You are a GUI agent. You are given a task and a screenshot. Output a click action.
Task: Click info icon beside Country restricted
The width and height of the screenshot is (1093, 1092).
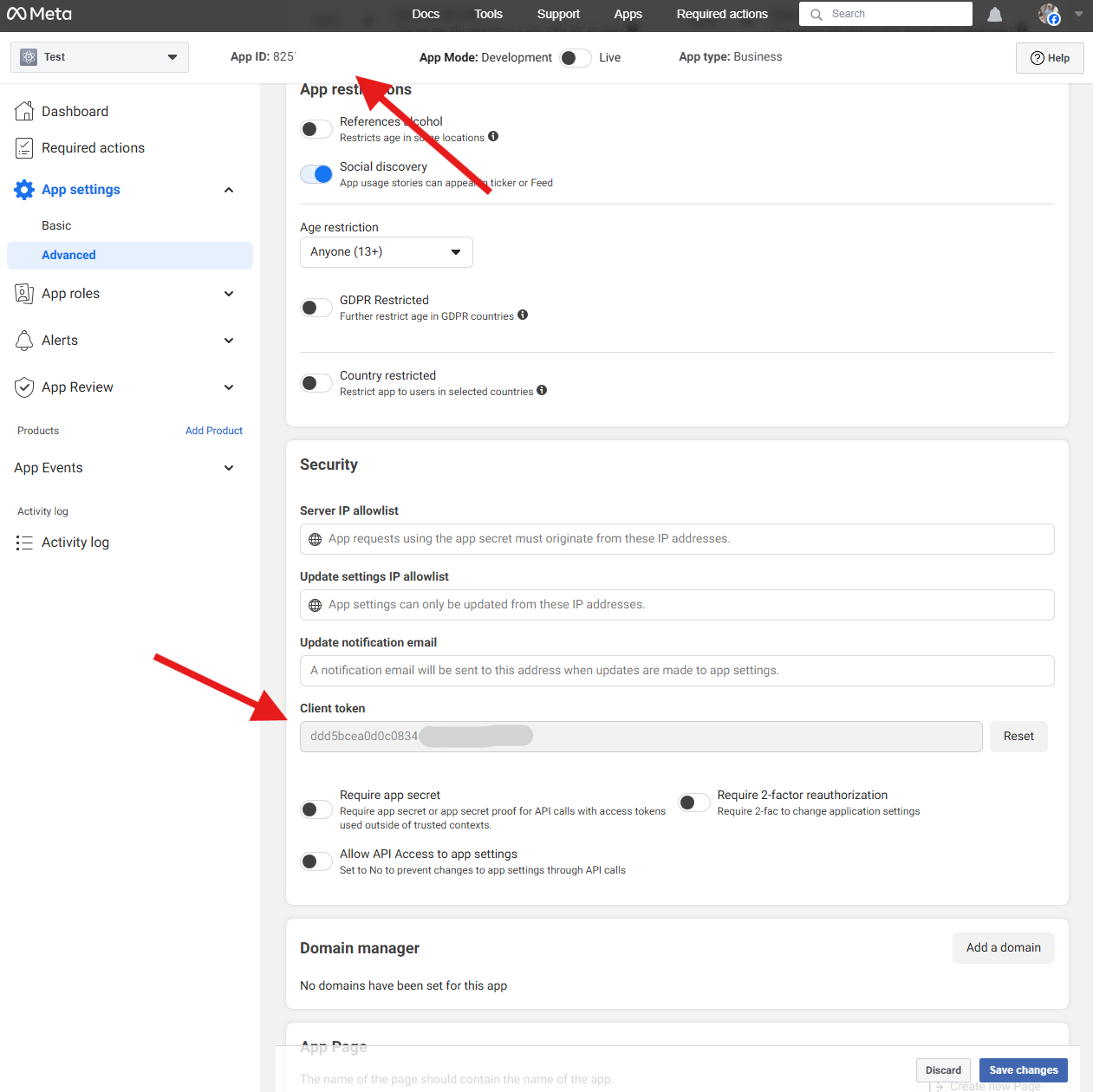[x=542, y=390]
